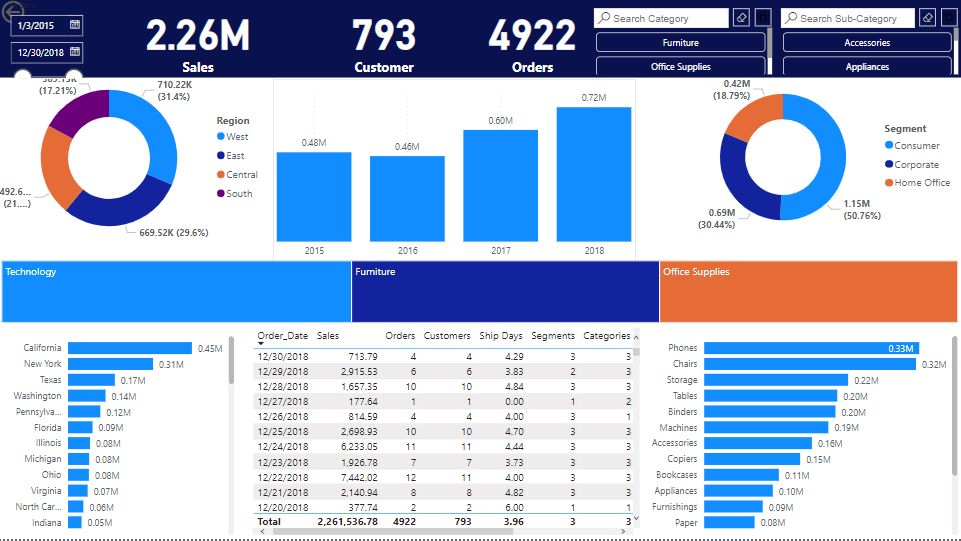The width and height of the screenshot is (961, 541).
Task: Click the Sales column header
Action: point(328,336)
